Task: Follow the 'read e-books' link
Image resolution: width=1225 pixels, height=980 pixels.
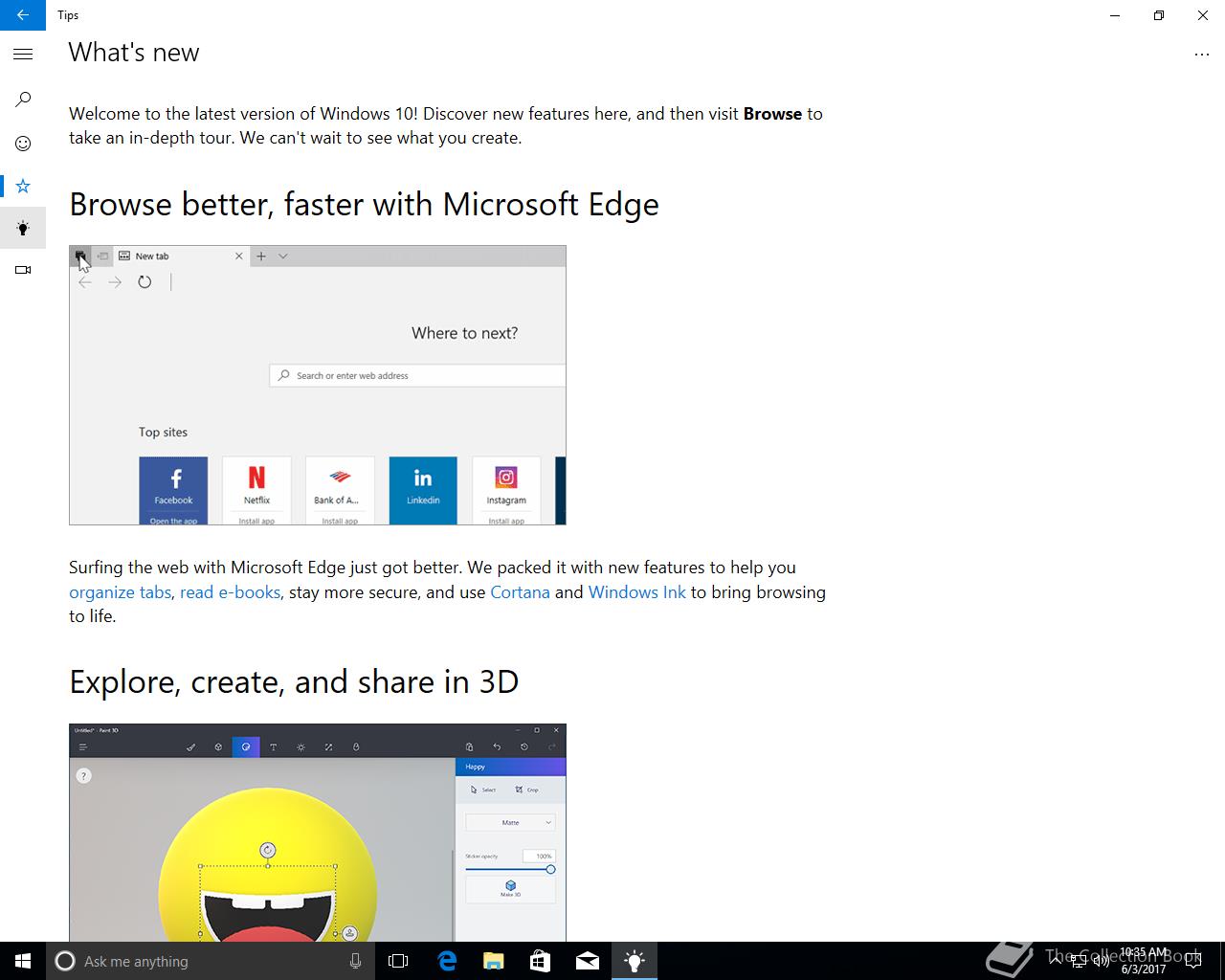Action: click(x=230, y=592)
